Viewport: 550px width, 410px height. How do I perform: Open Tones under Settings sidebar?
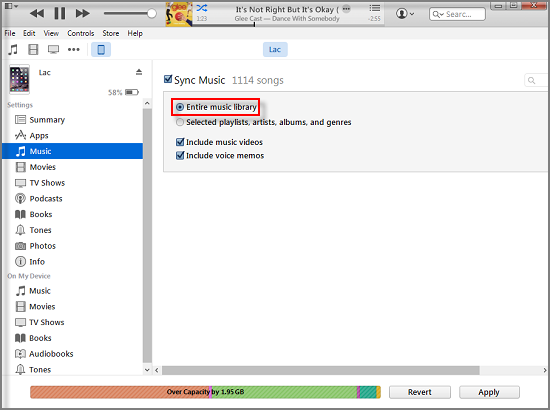point(72,230)
